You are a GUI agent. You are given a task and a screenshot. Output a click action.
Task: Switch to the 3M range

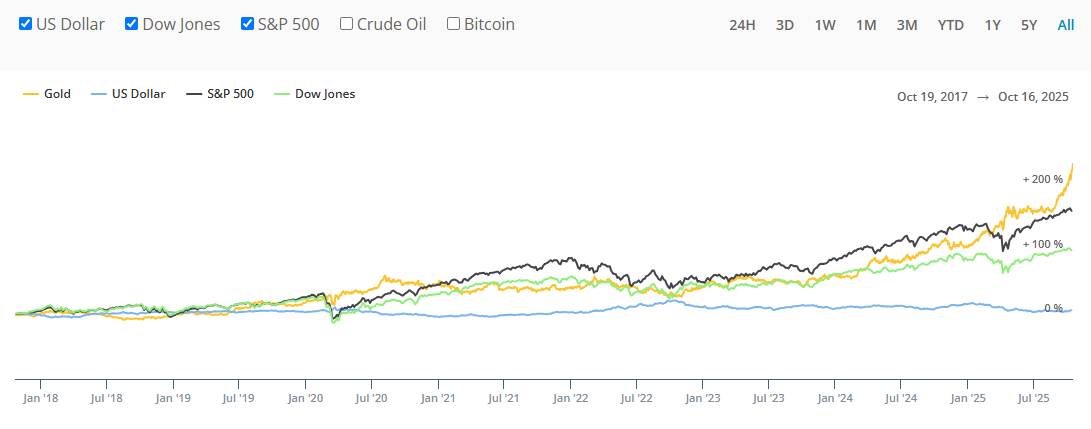907,25
